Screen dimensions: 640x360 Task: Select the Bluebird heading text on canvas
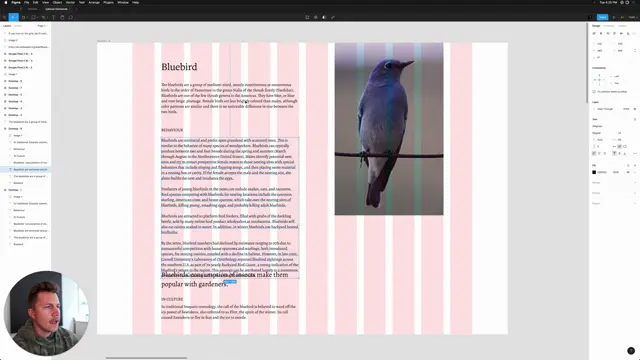click(179, 67)
